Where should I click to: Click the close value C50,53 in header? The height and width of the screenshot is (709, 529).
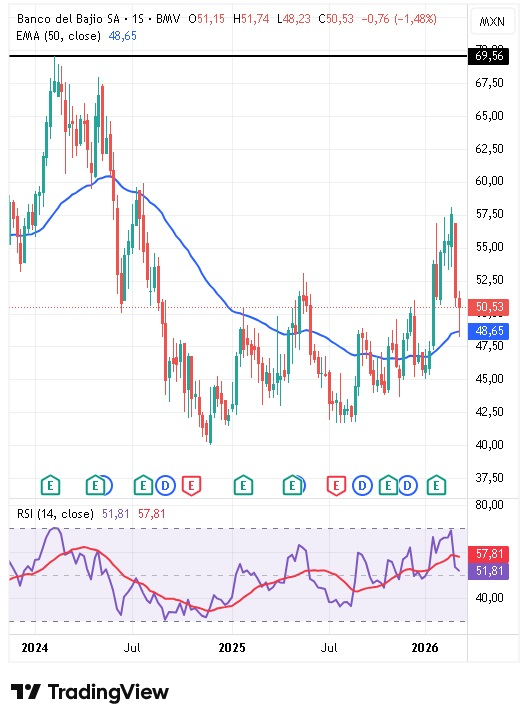click(336, 19)
